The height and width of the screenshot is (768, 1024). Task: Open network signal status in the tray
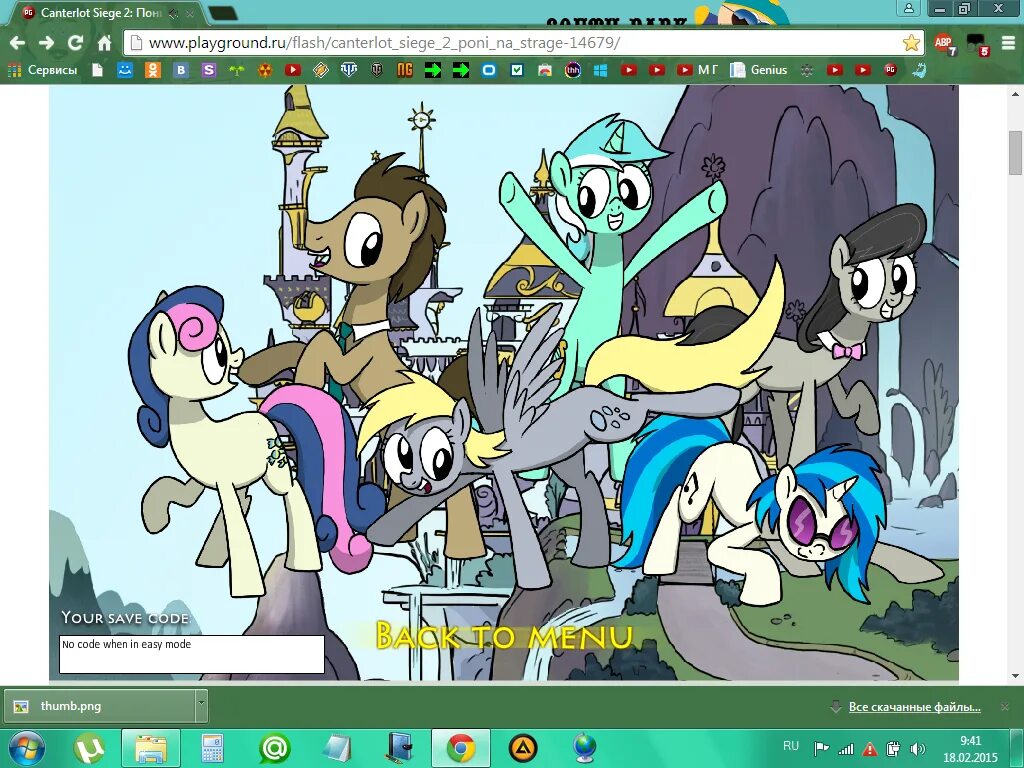tap(846, 749)
